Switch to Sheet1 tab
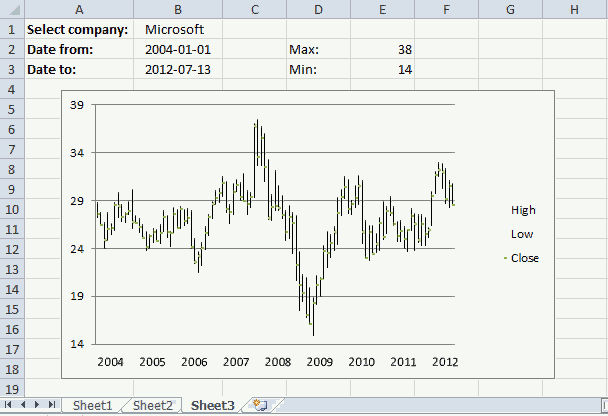 pos(92,406)
